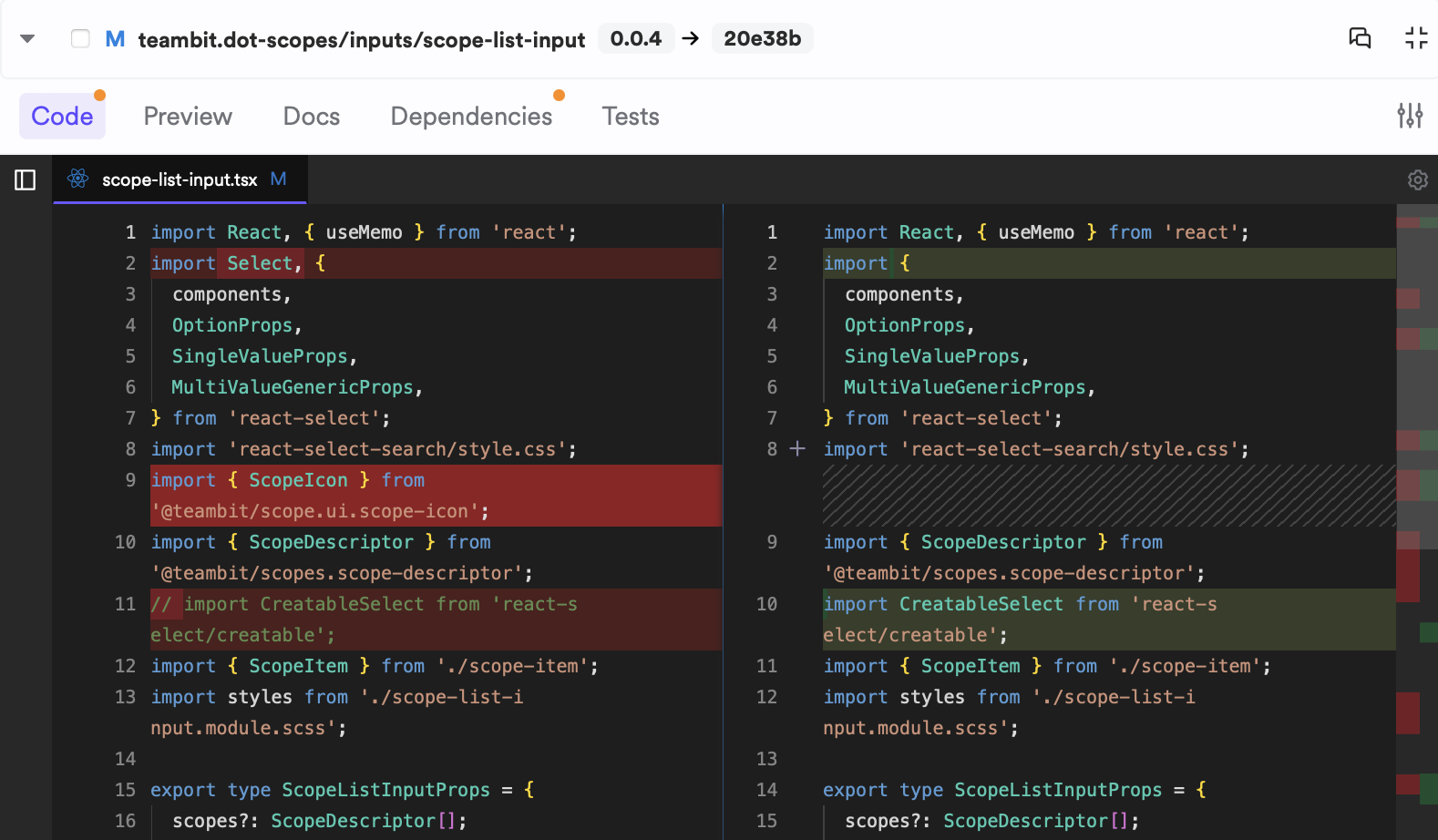
Task: Open the Dependencies tab
Action: coord(471,117)
